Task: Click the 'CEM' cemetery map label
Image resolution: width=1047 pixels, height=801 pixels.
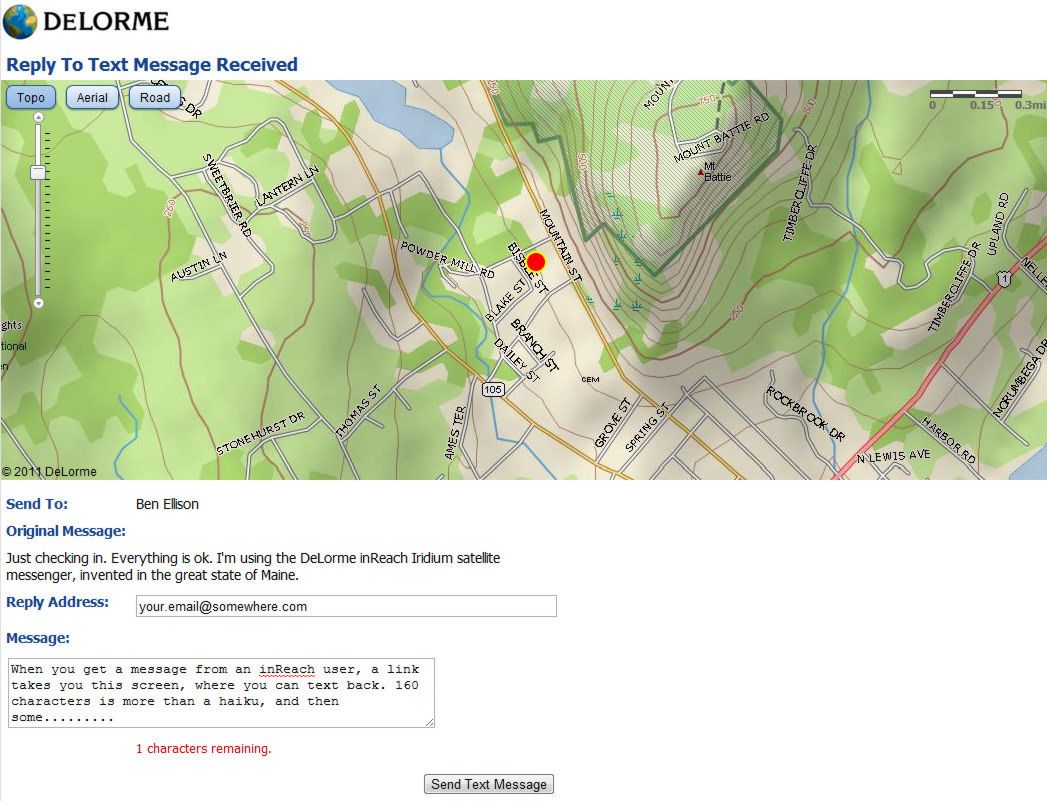Action: tap(590, 379)
